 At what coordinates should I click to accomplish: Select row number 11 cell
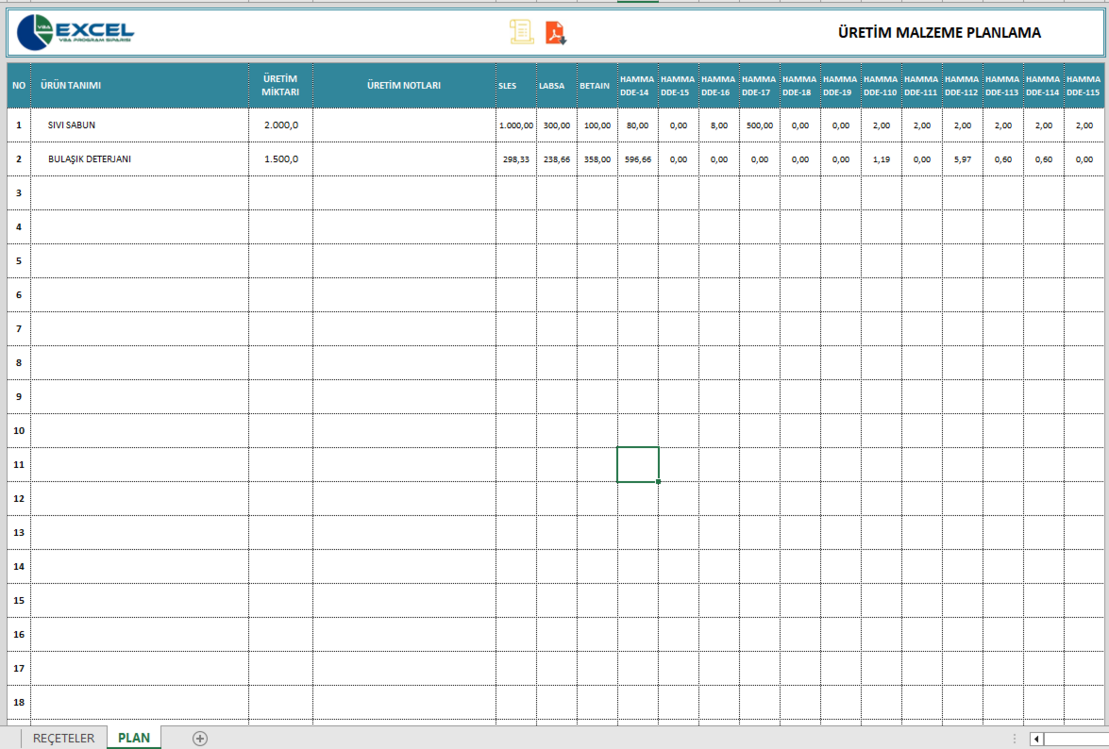pos(19,465)
